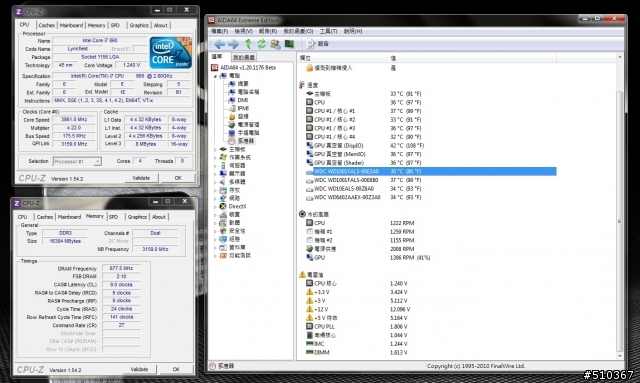Click the padlock icon on the chassis intrusion row
Image resolution: width=640 pixels, height=383 pixels.
(x=309, y=68)
